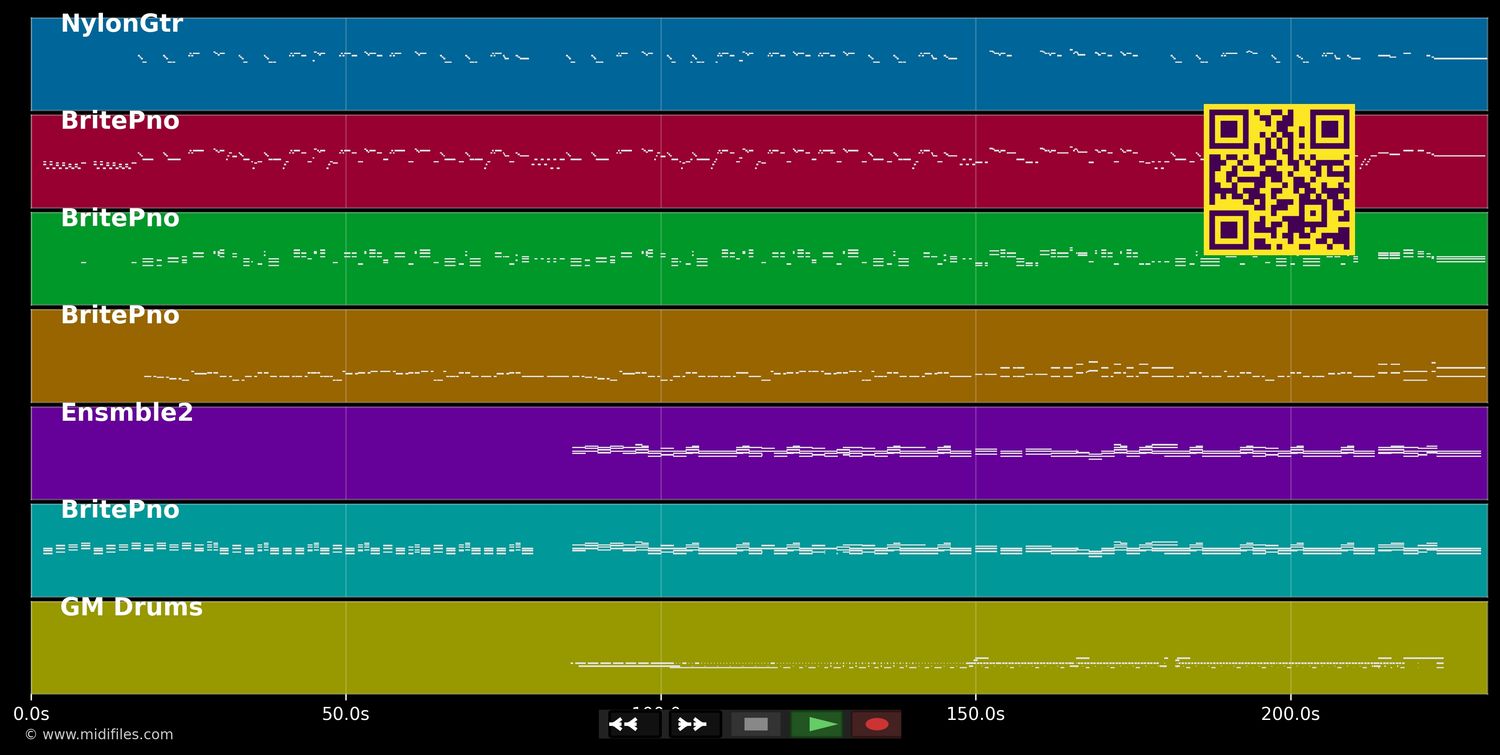Select the BritePno label on orange track

[120, 316]
